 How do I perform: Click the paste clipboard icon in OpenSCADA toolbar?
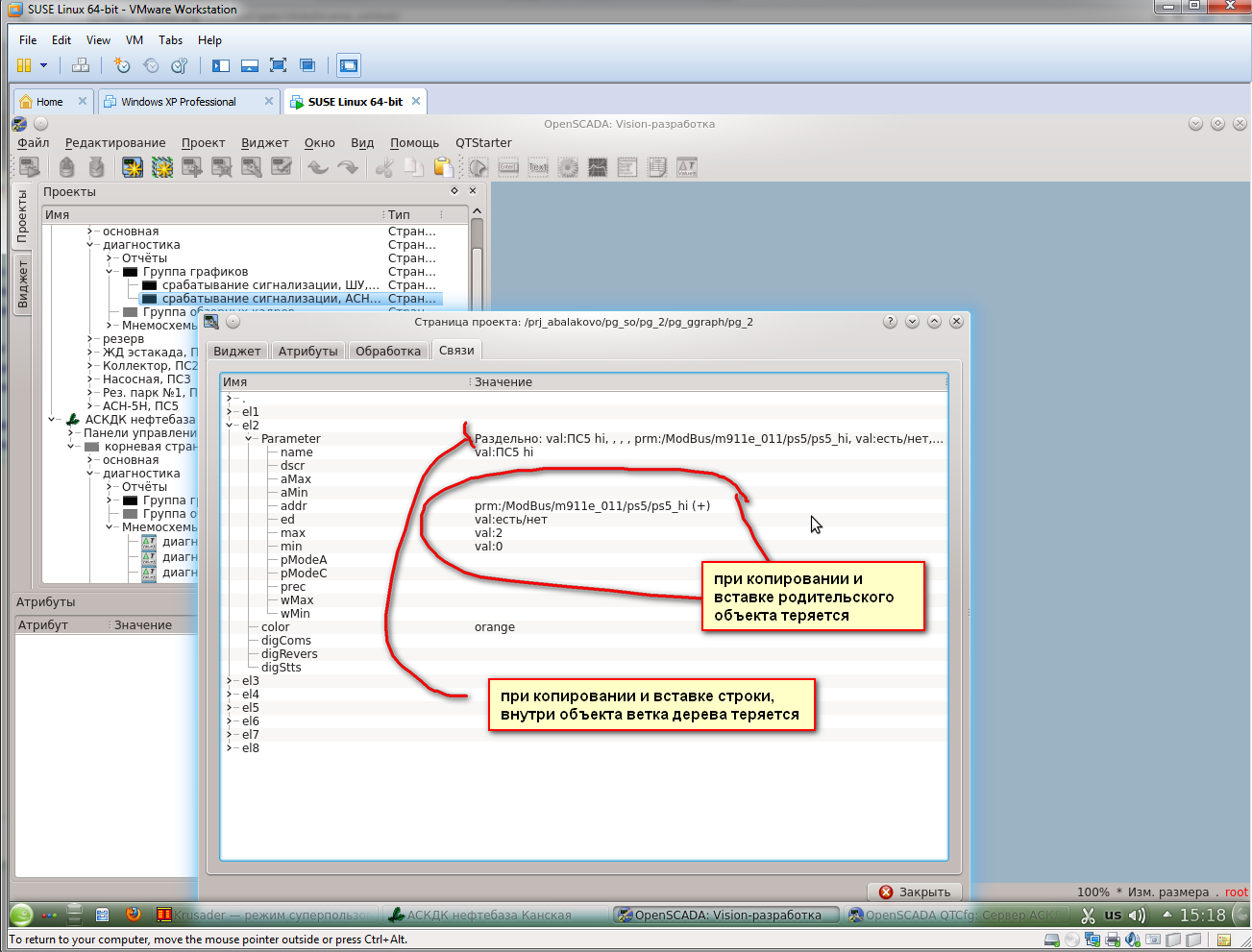(443, 168)
